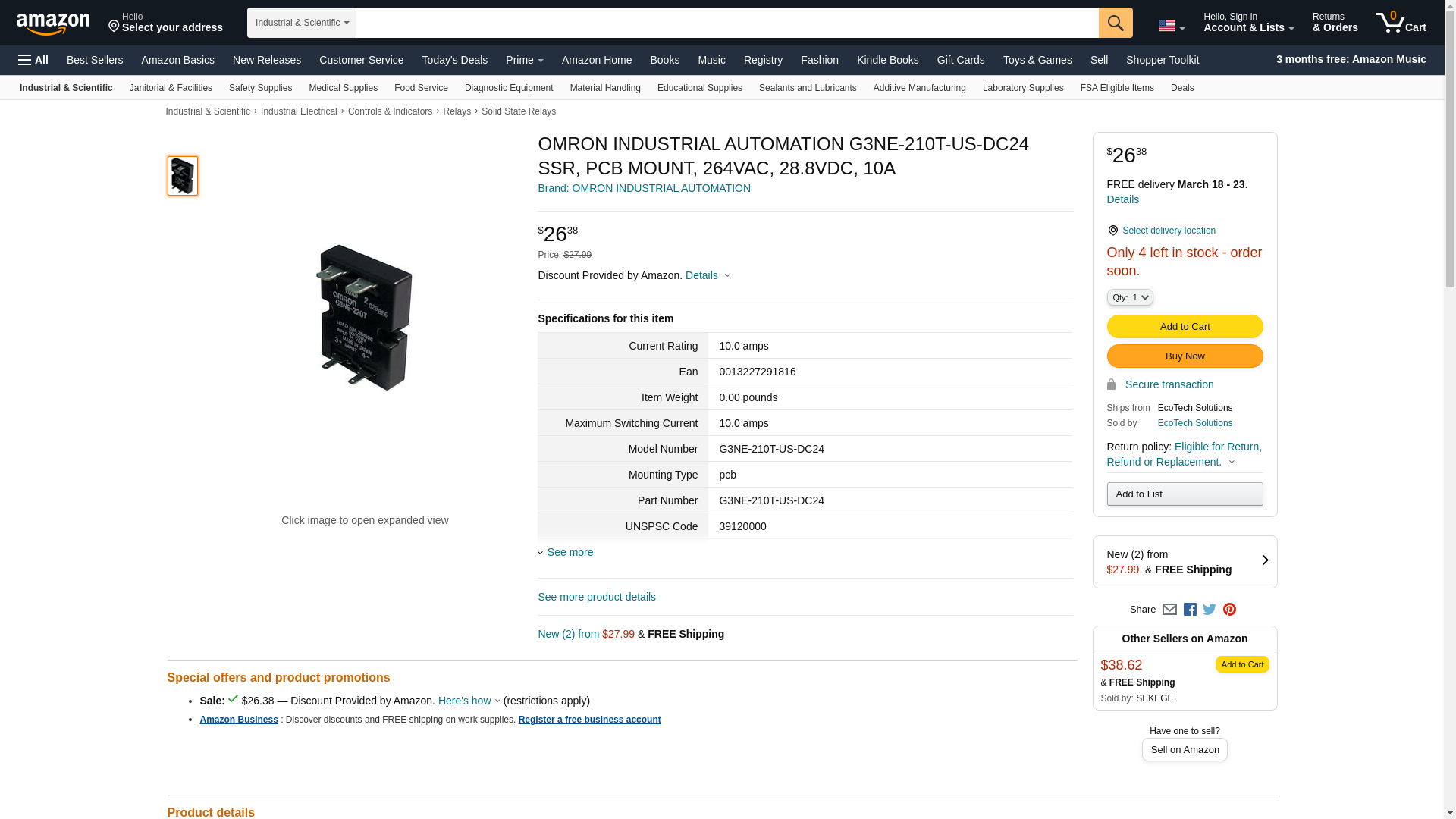
Task: Expand the return policy details
Action: pos(1184,454)
